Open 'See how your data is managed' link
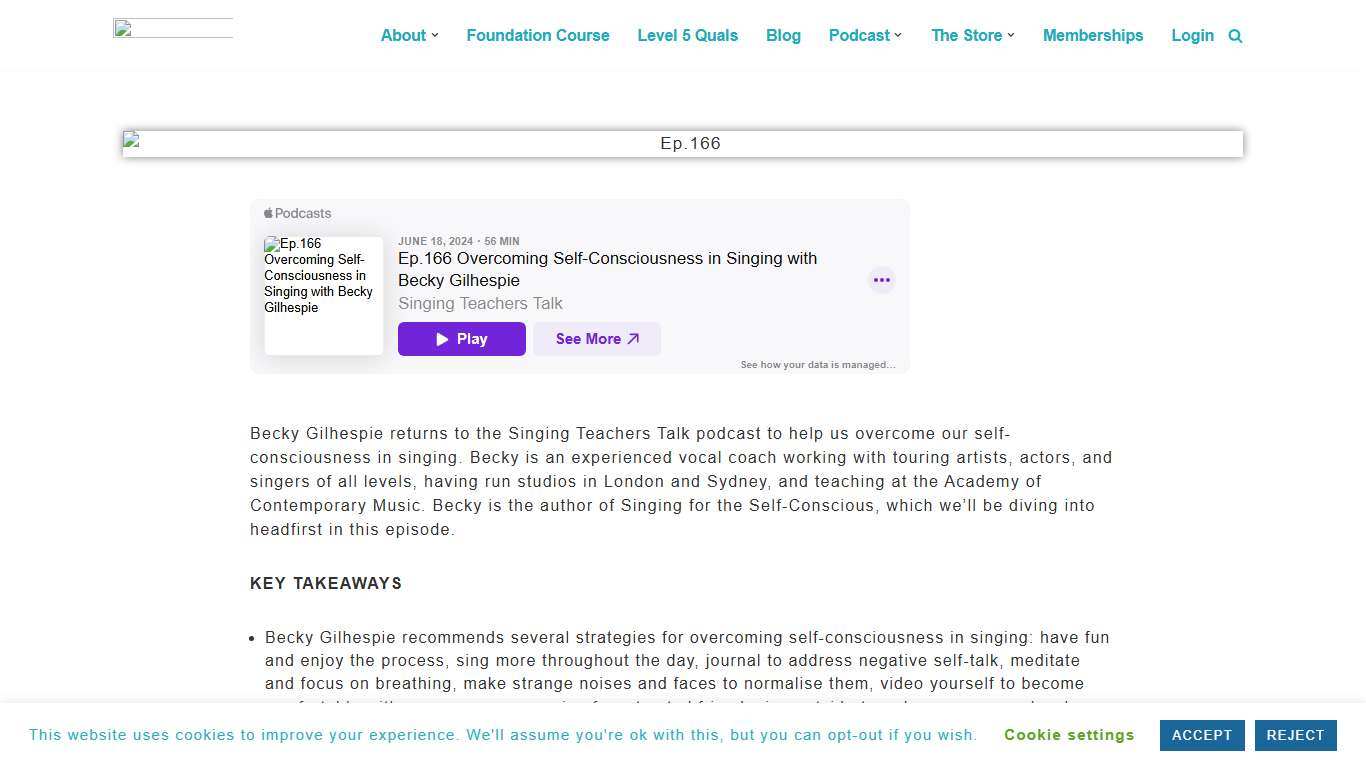The width and height of the screenshot is (1366, 768). (817, 365)
